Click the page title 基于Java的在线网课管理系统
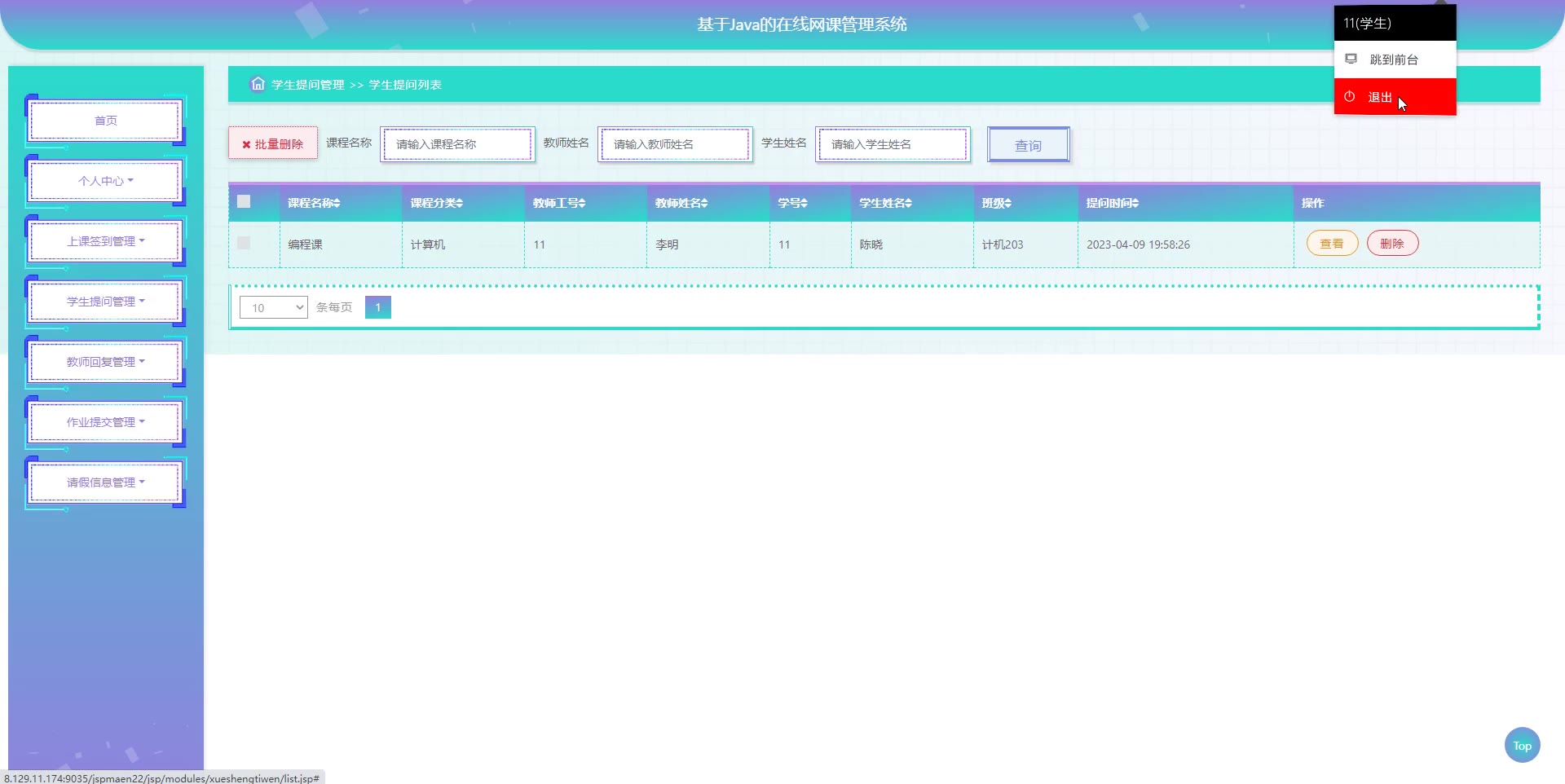1565x784 pixels. coord(801,24)
